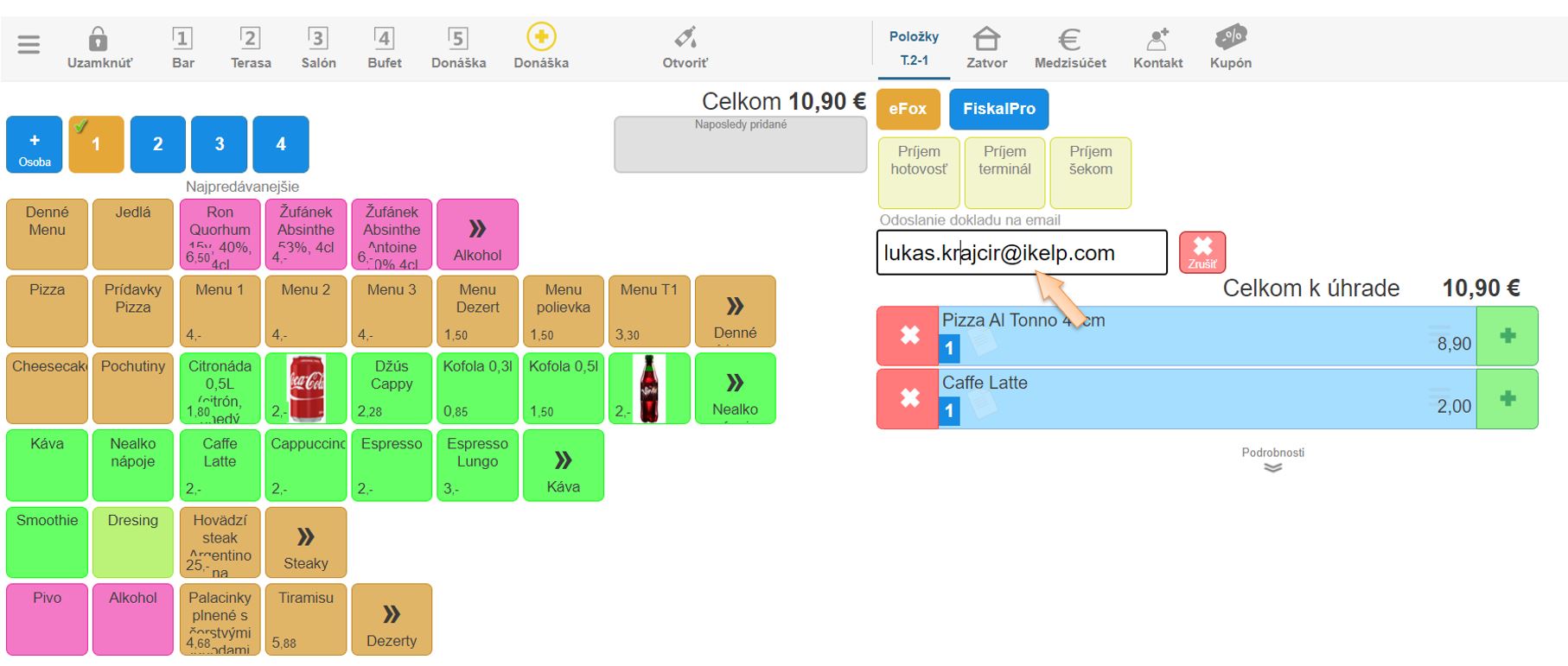The height and width of the screenshot is (666, 1568).
Task: Remove Pizza Al Tonno with red X
Action: point(908,335)
